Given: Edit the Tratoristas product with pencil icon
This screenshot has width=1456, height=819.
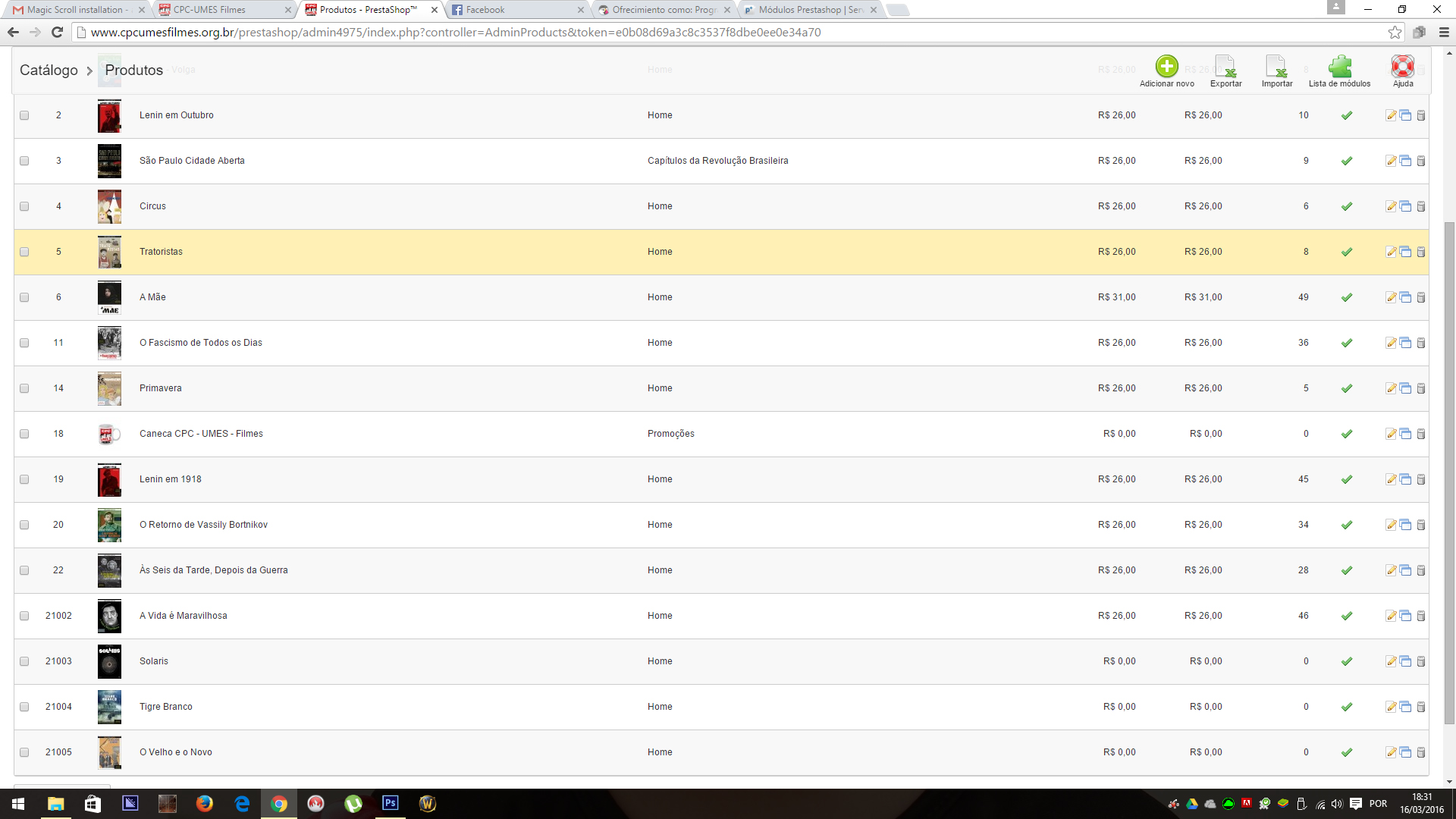Looking at the screenshot, I should (x=1391, y=252).
